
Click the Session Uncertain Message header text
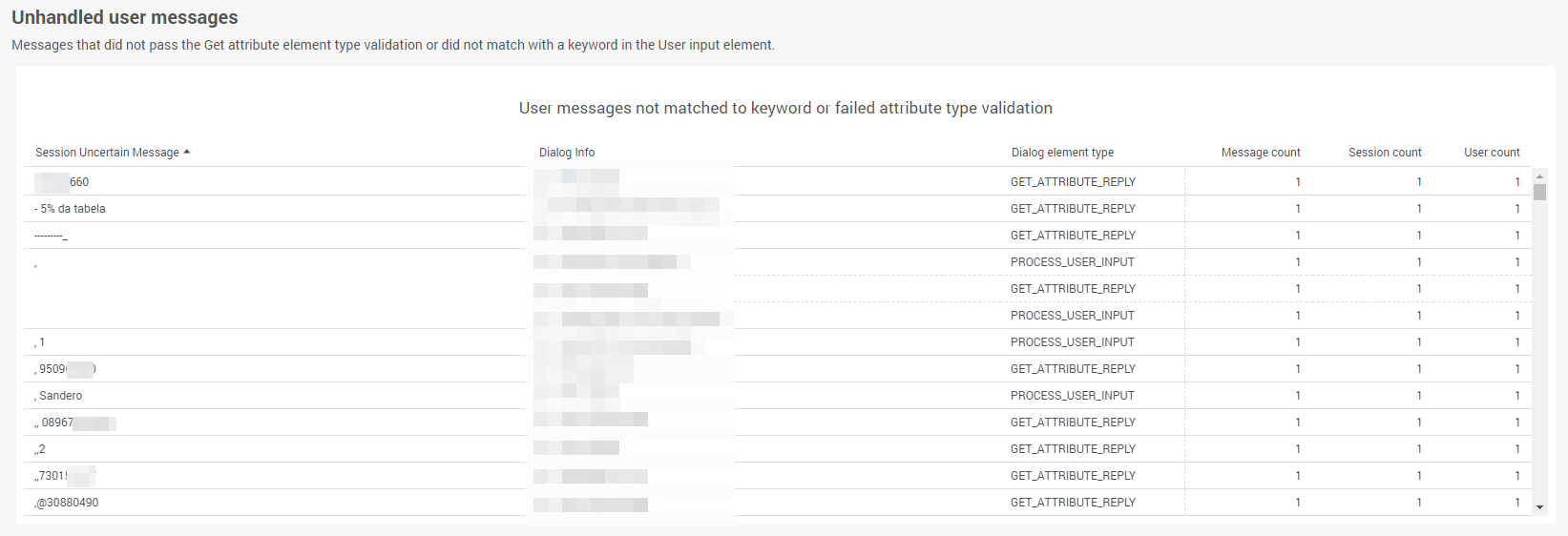(107, 153)
